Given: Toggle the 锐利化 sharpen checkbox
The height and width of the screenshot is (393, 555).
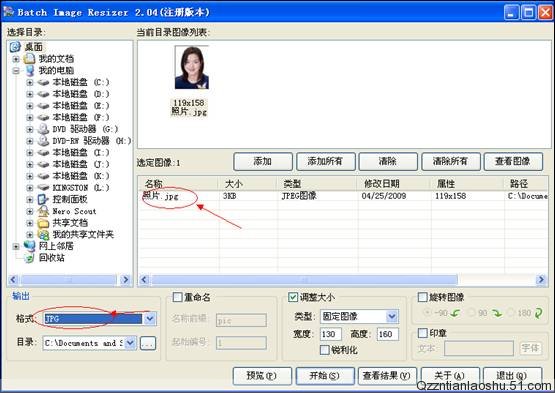Looking at the screenshot, I should pyautogui.click(x=325, y=350).
